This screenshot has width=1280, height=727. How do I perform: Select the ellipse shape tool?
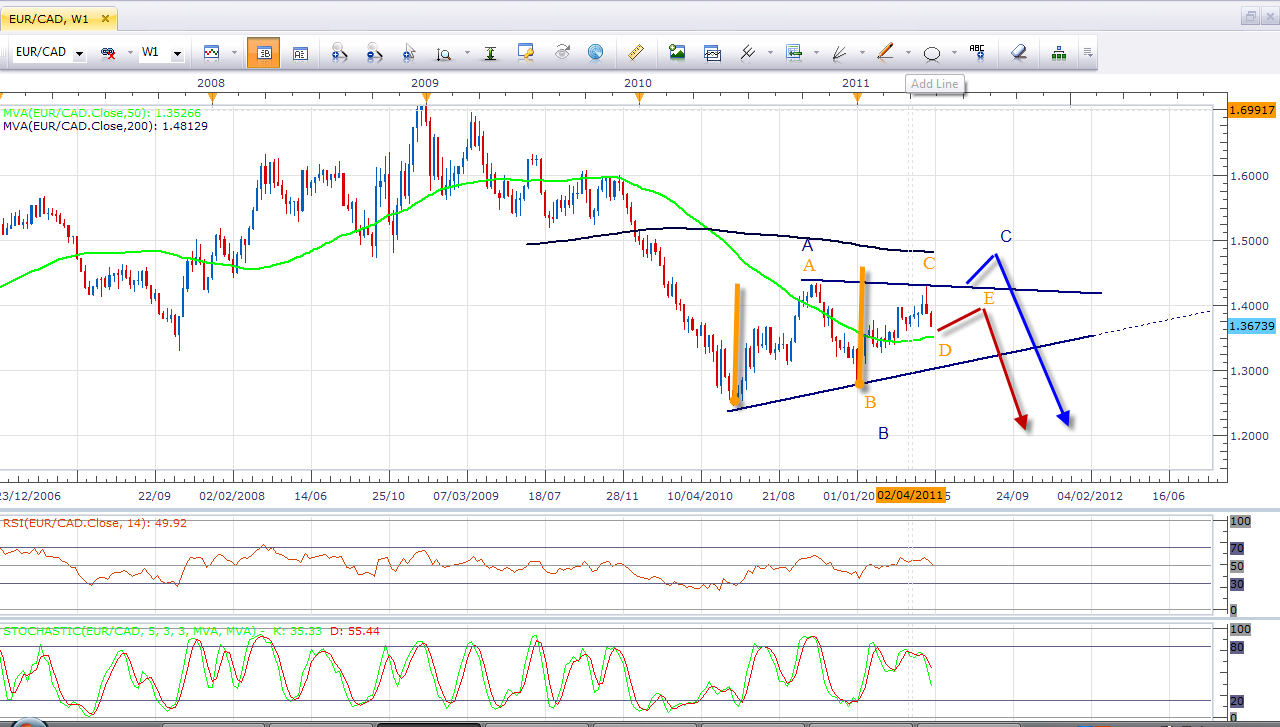coord(932,53)
